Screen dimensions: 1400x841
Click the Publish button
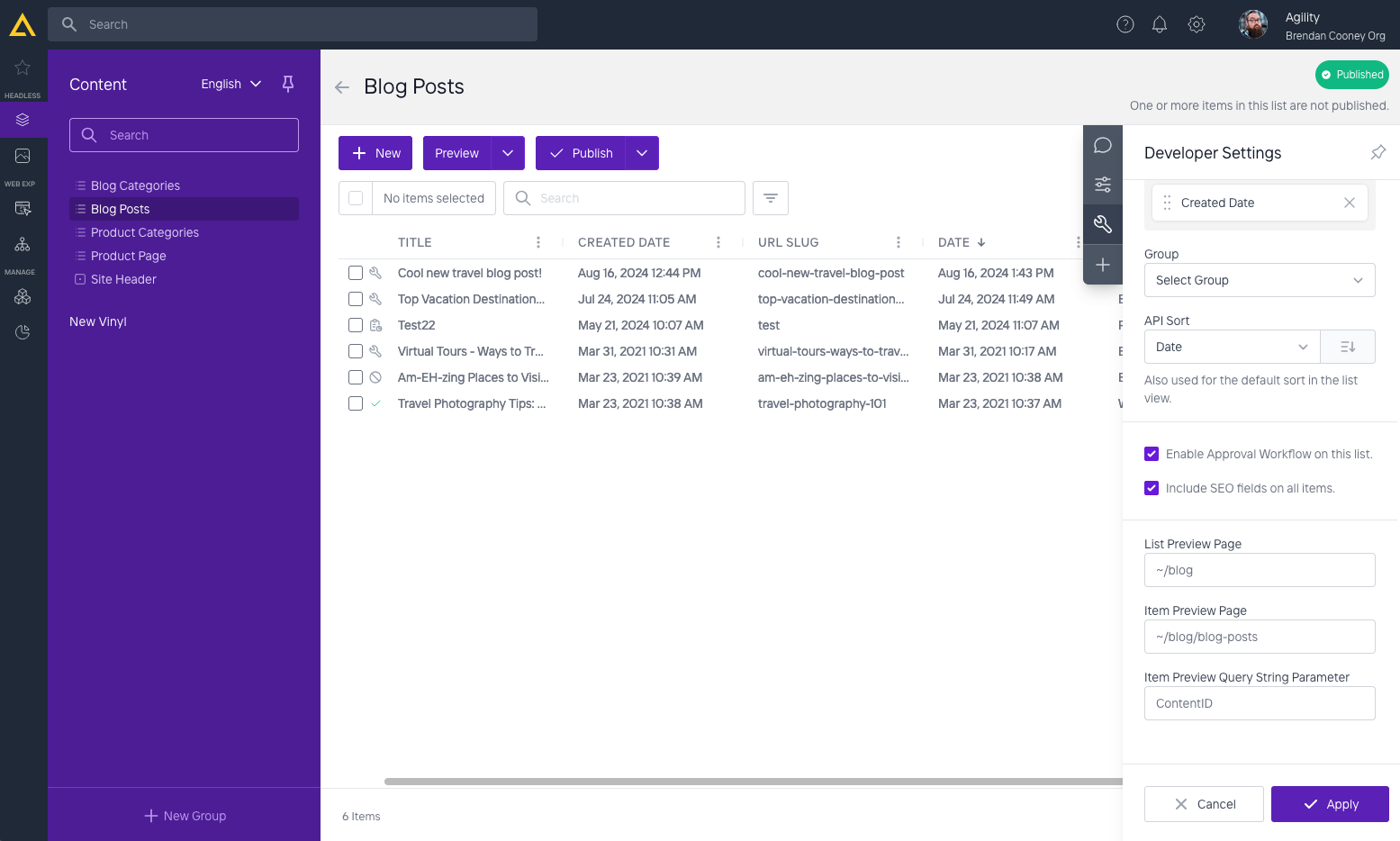click(580, 153)
